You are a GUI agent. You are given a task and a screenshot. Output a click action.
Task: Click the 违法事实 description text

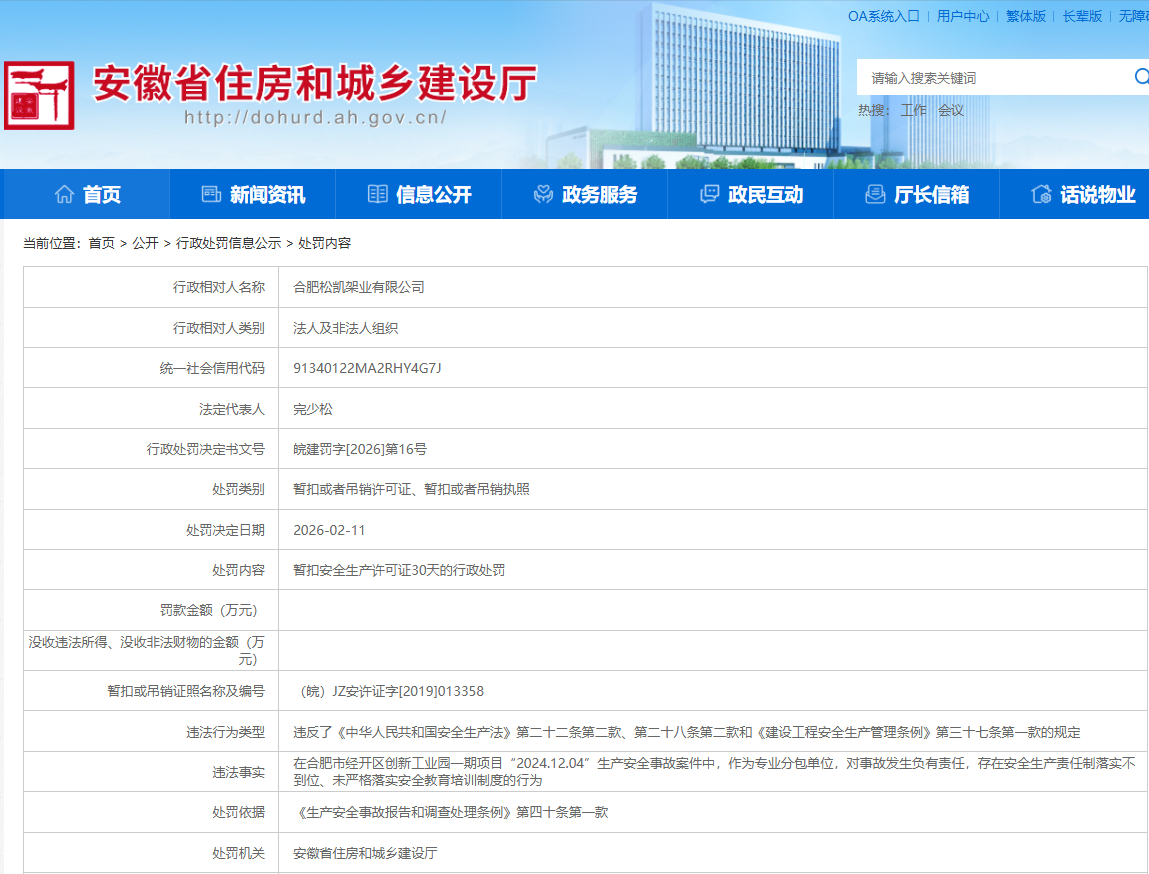714,771
